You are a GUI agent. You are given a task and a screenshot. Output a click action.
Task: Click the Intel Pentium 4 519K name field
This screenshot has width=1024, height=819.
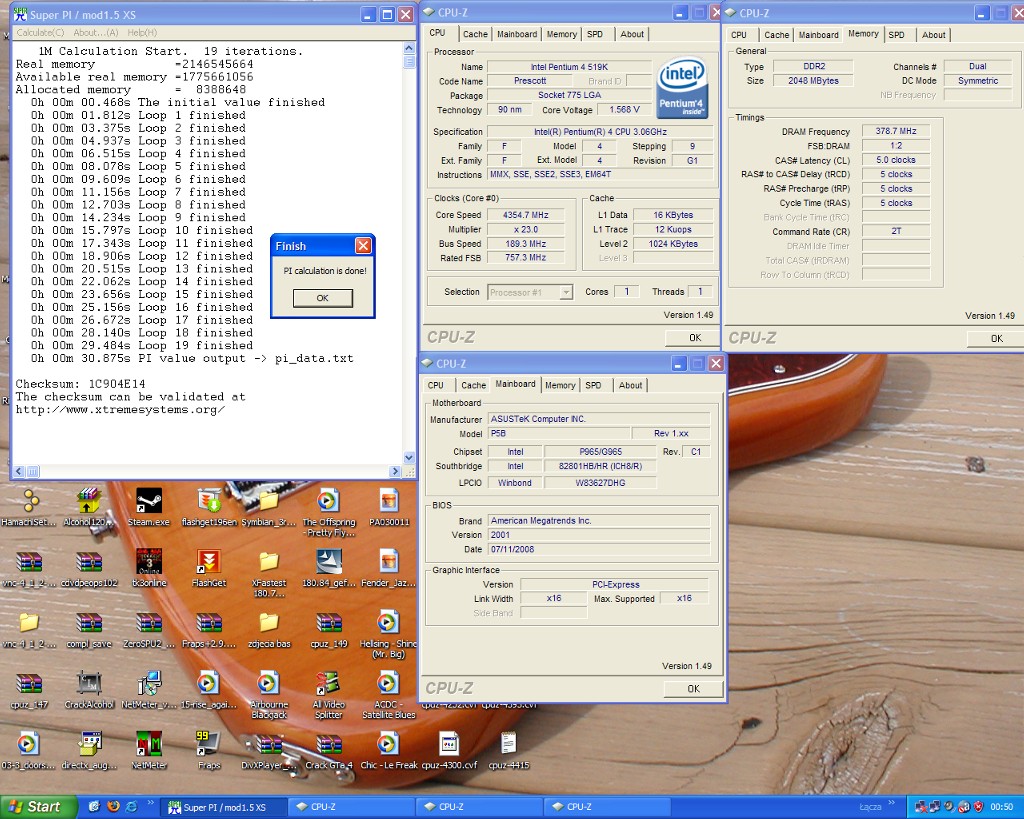[x=569, y=67]
